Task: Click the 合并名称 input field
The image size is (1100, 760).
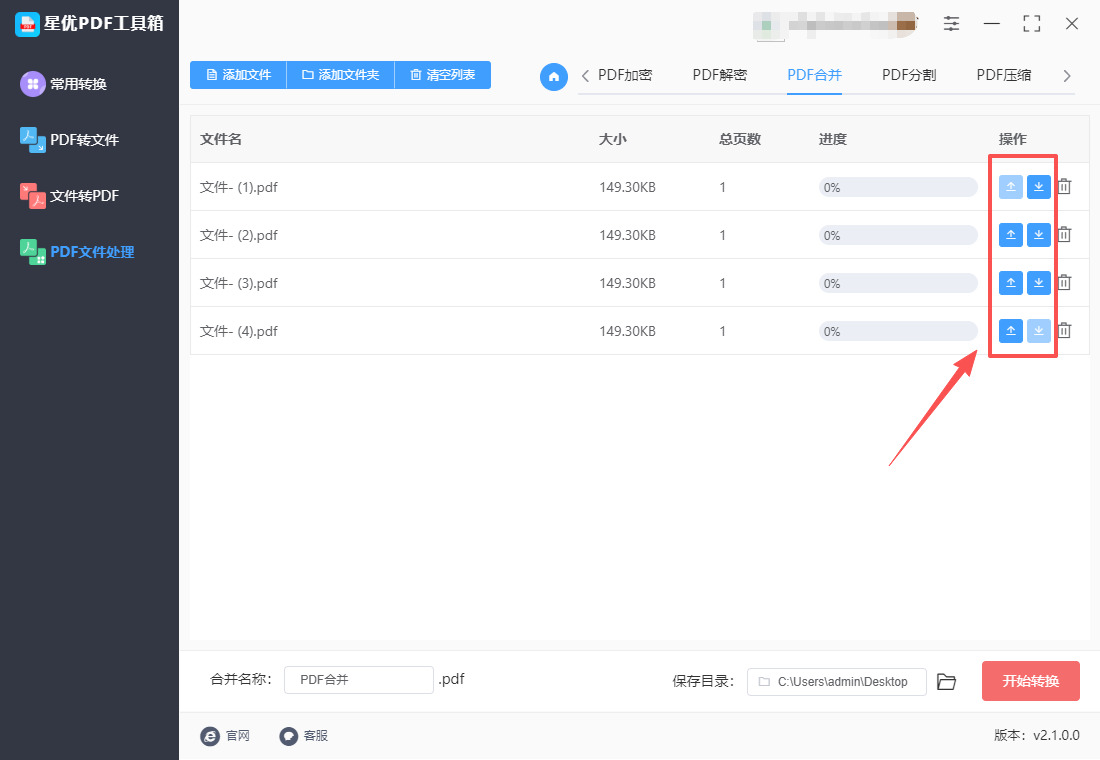Action: point(358,680)
